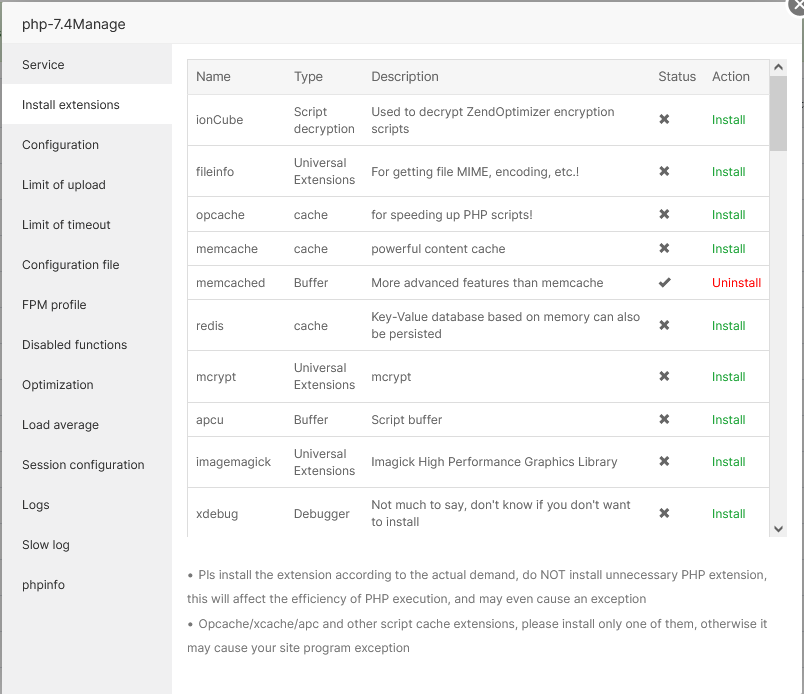Close the php-7.4 Manage dialog
Image resolution: width=804 pixels, height=694 pixels.
pos(797,5)
